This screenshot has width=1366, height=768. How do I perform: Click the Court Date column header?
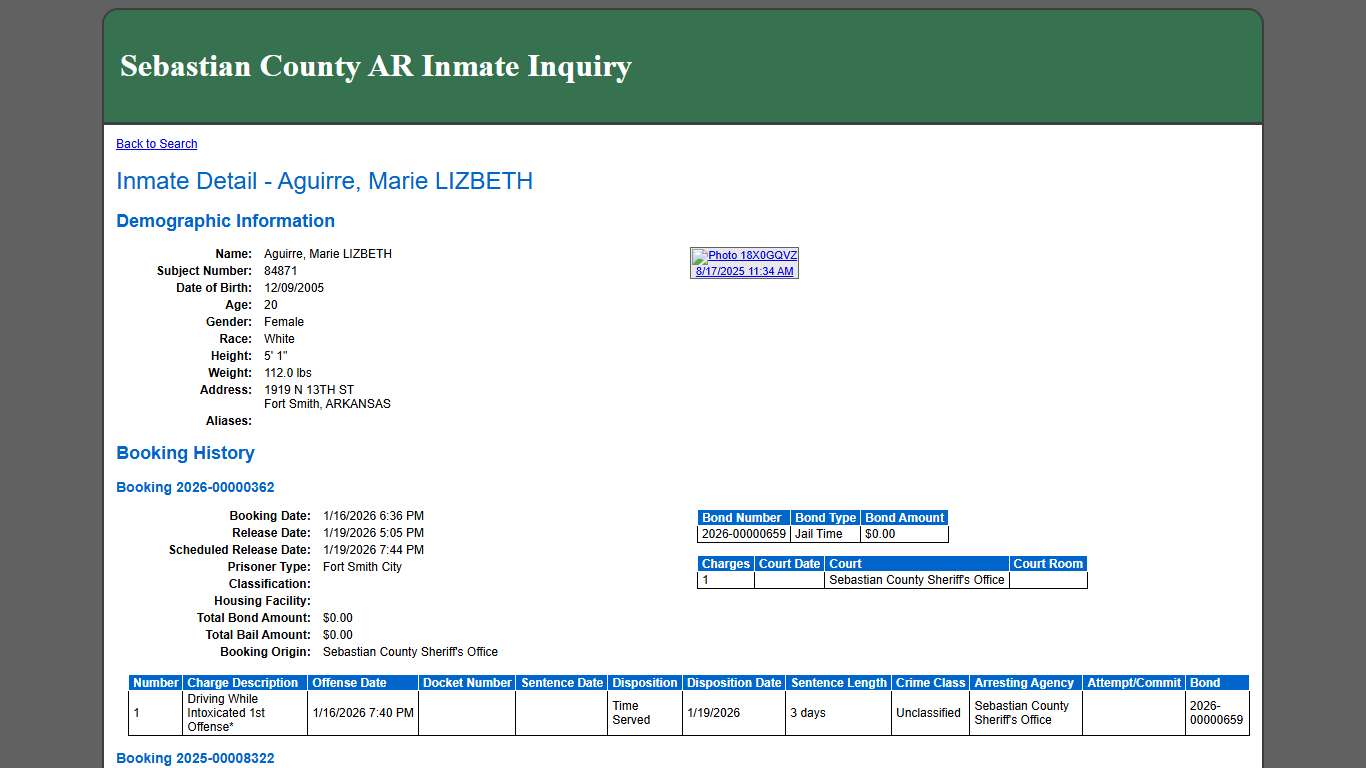coord(789,563)
